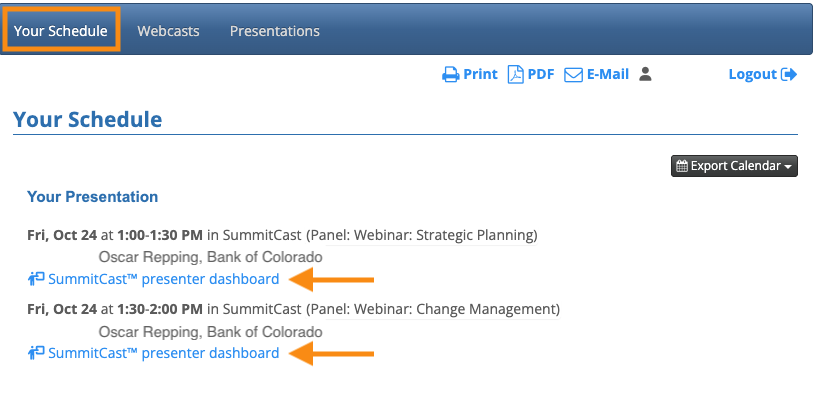Open SummitCast presenter dashboard for Strategic Planning
Viewport: 813px width, 410px height.
[164, 279]
